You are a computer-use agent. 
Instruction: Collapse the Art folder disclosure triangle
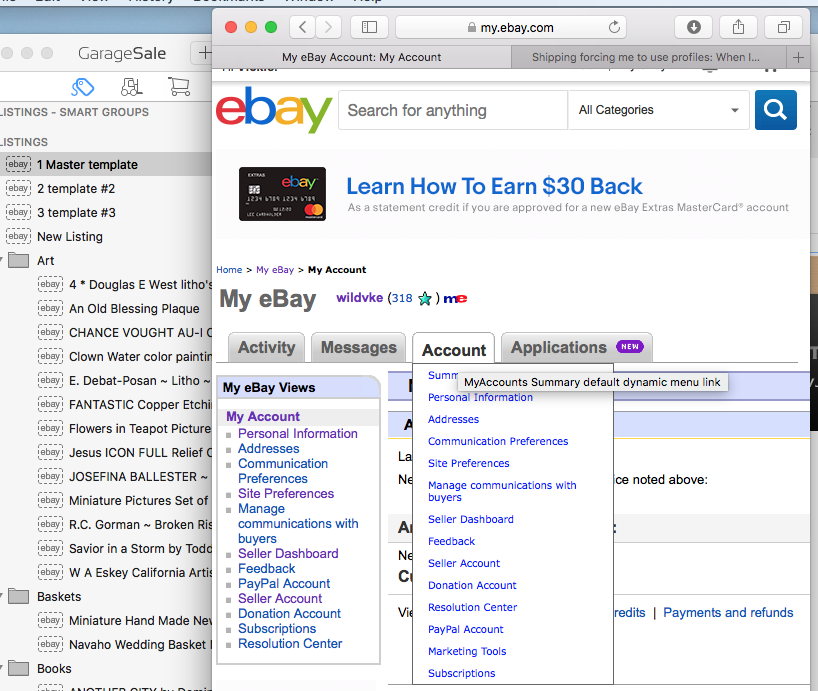[x=2, y=260]
